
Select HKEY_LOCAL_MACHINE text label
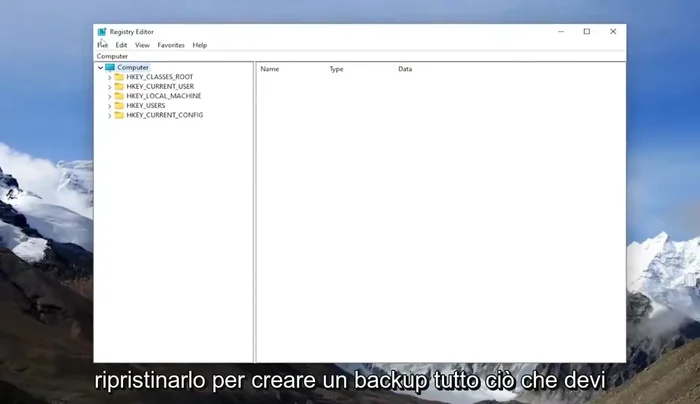point(164,96)
